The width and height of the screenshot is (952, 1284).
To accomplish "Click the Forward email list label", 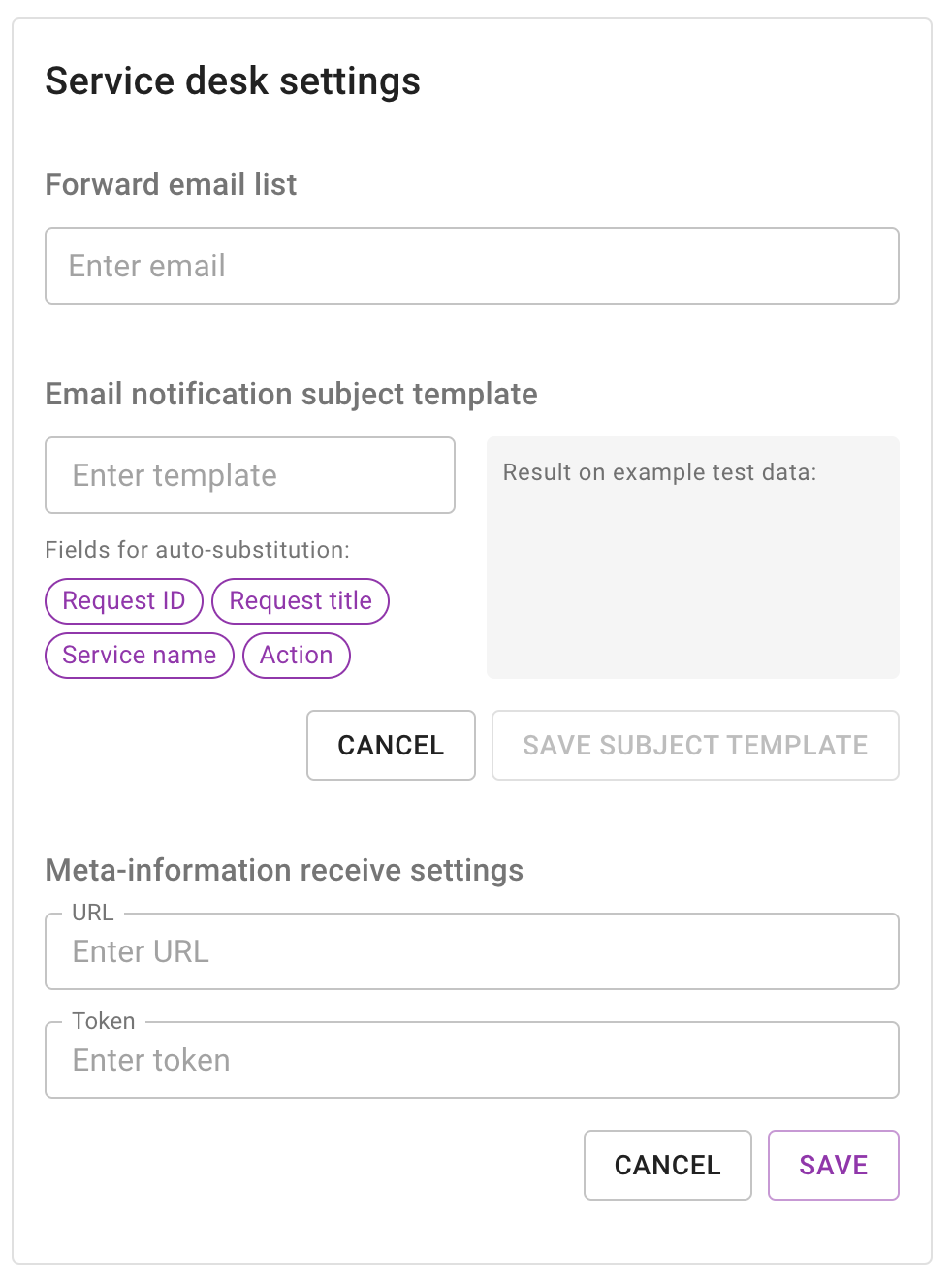I will pyautogui.click(x=171, y=184).
